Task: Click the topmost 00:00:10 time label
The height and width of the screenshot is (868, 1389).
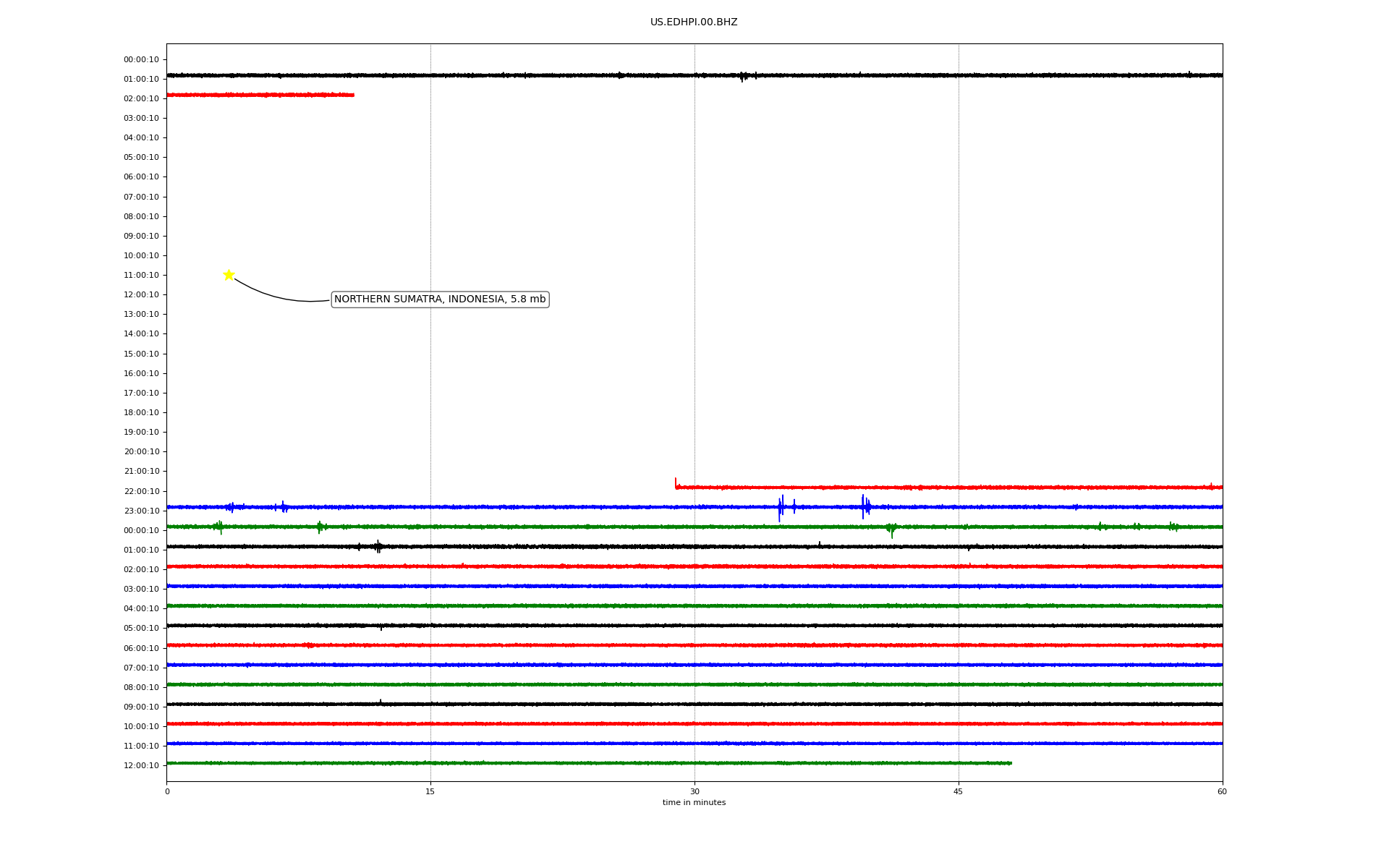Action: click(x=141, y=60)
